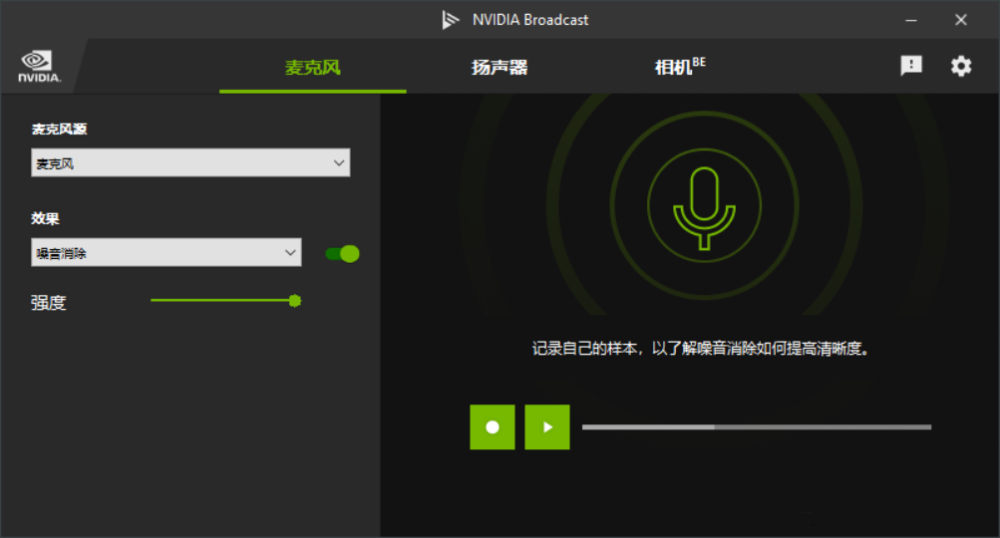Click the 麦克风源 label
The width and height of the screenshot is (1000, 538).
point(59,129)
